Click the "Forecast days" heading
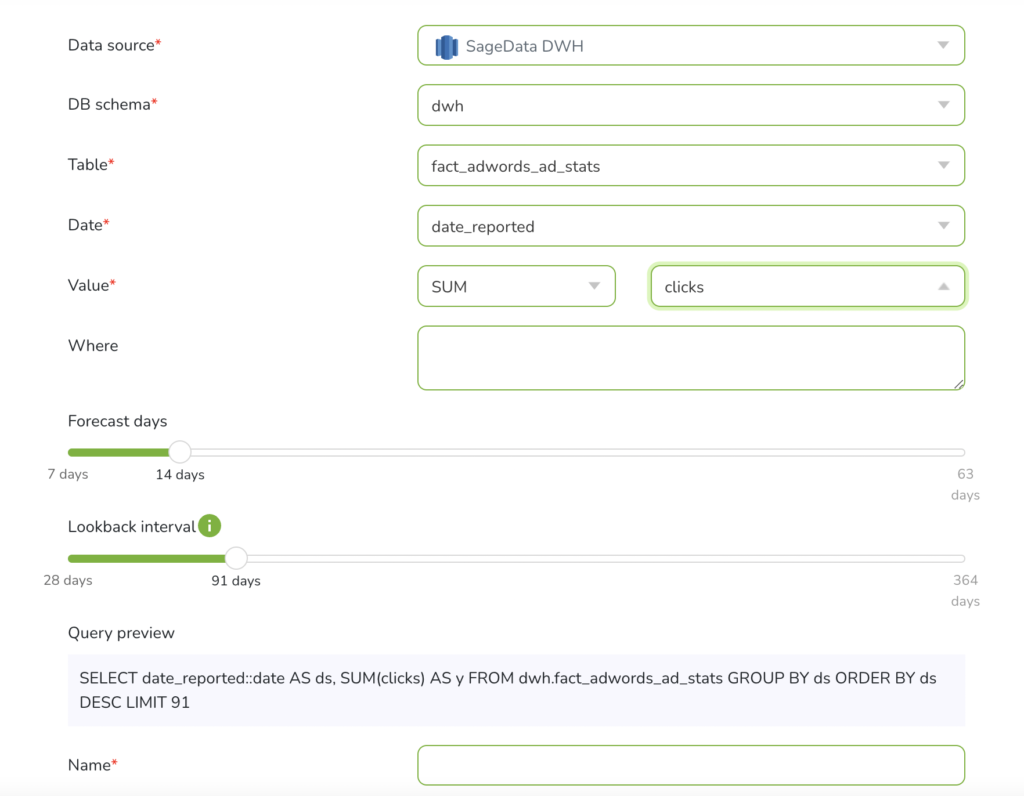 118,421
